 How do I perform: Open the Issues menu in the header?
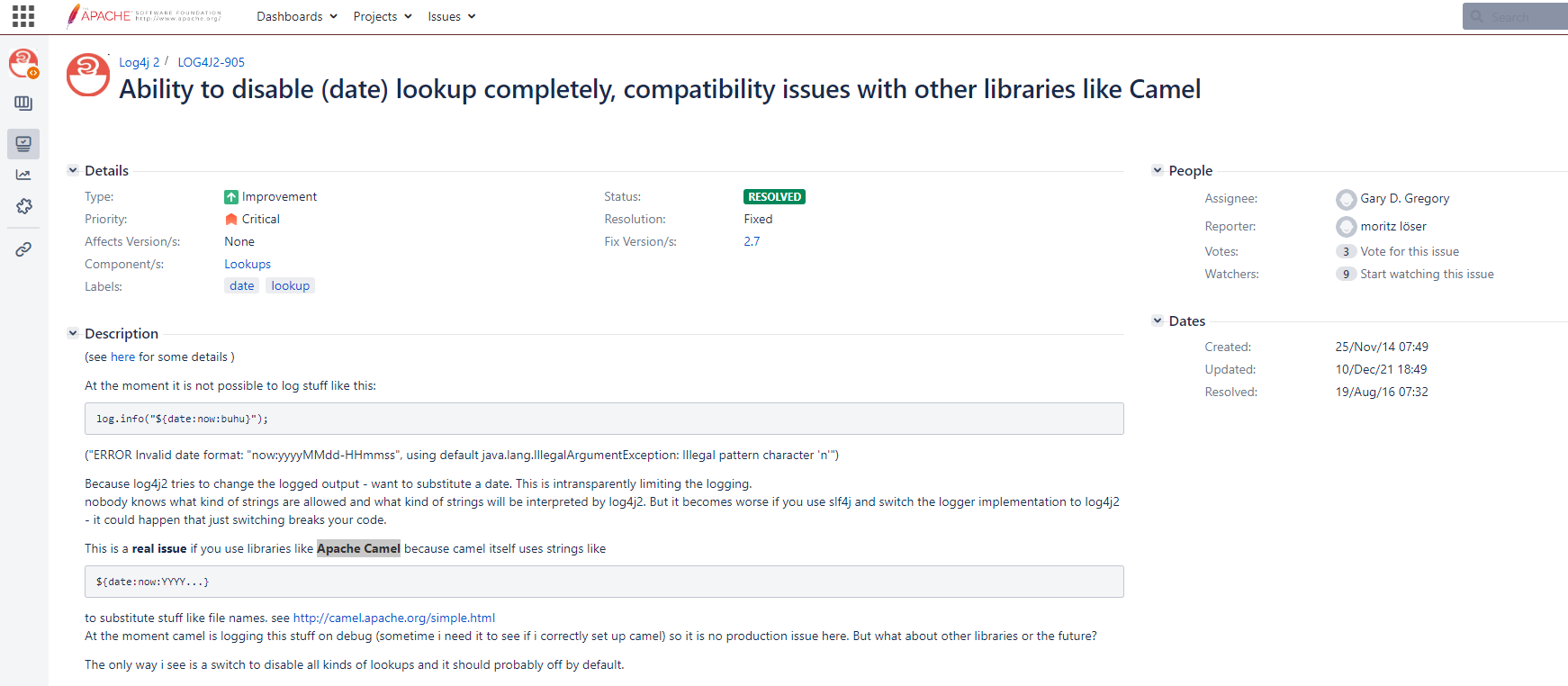click(x=451, y=16)
